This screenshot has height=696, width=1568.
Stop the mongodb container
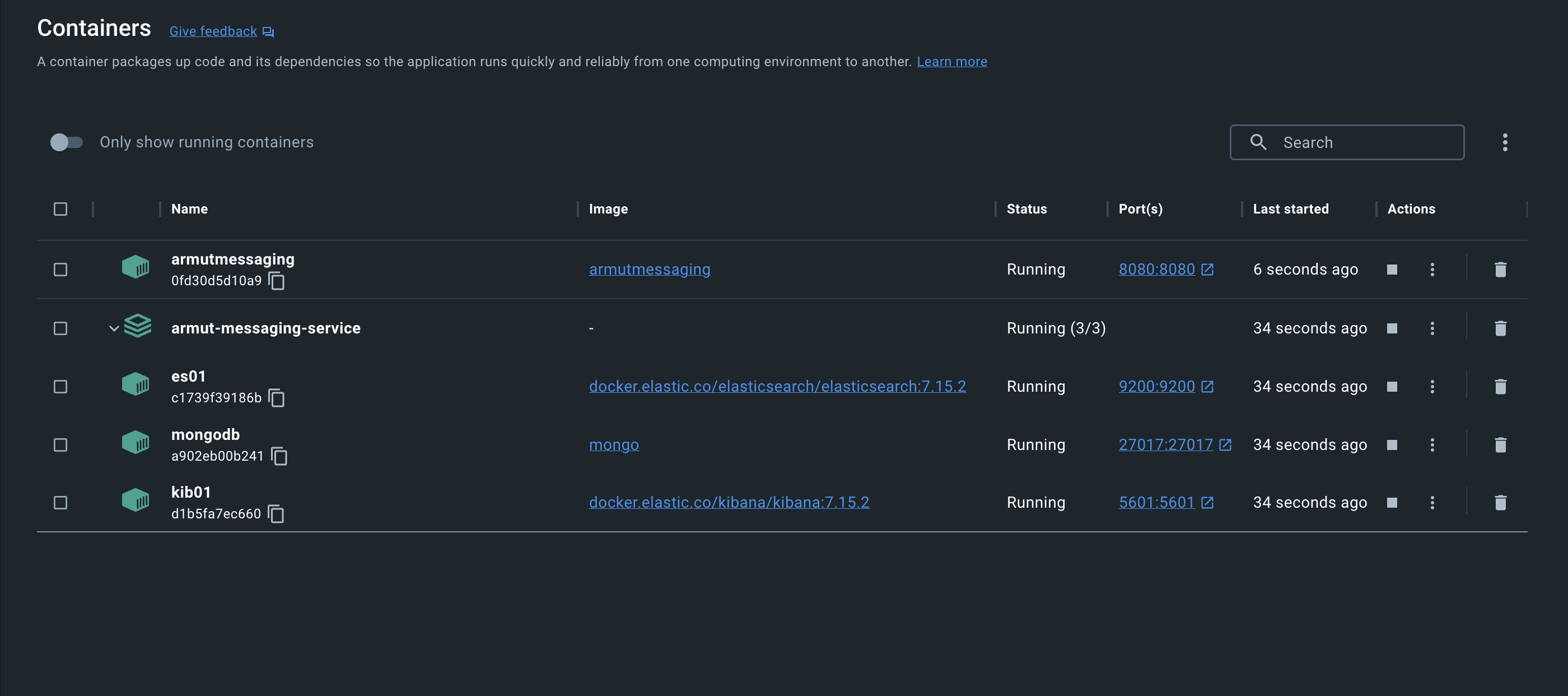[x=1392, y=444]
